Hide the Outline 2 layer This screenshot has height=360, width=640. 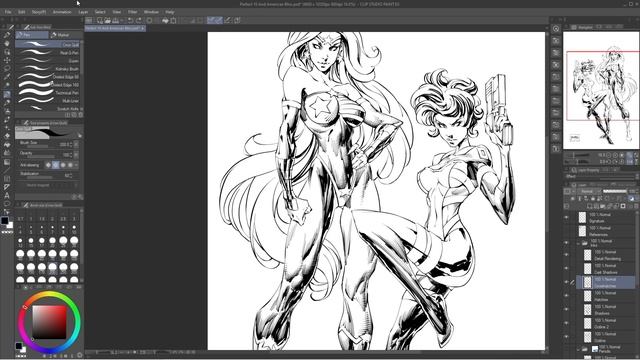[x=566, y=323]
